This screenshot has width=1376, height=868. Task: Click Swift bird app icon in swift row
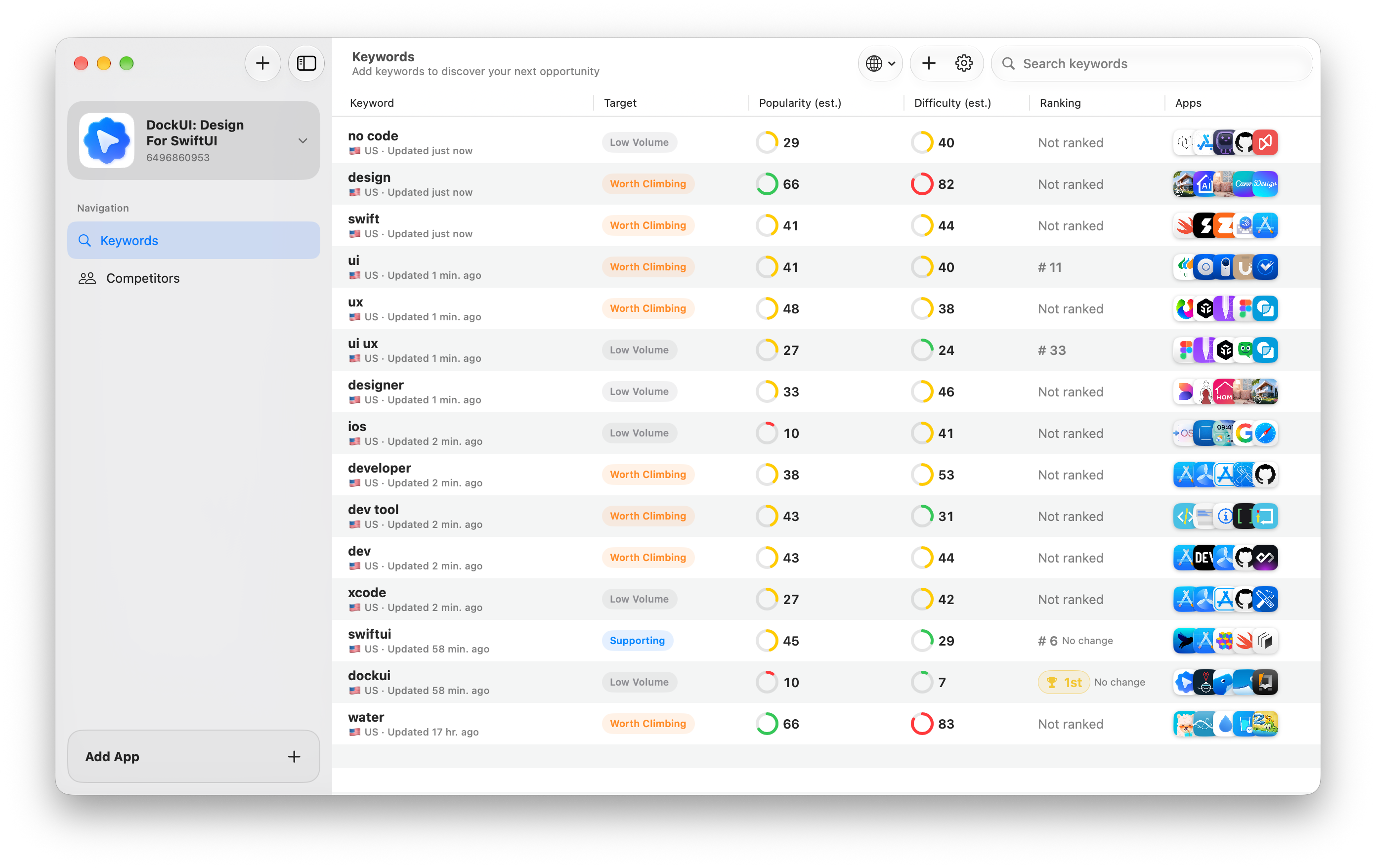[x=1185, y=226]
